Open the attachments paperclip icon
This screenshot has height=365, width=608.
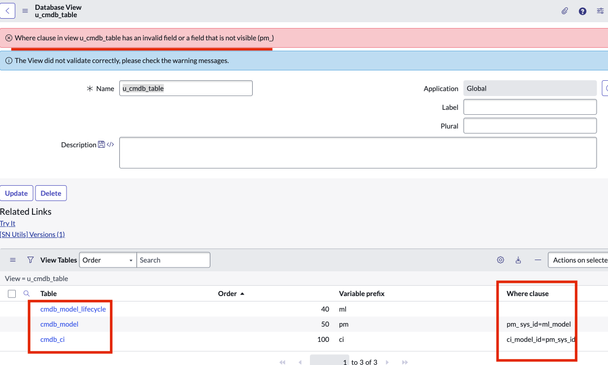(565, 11)
